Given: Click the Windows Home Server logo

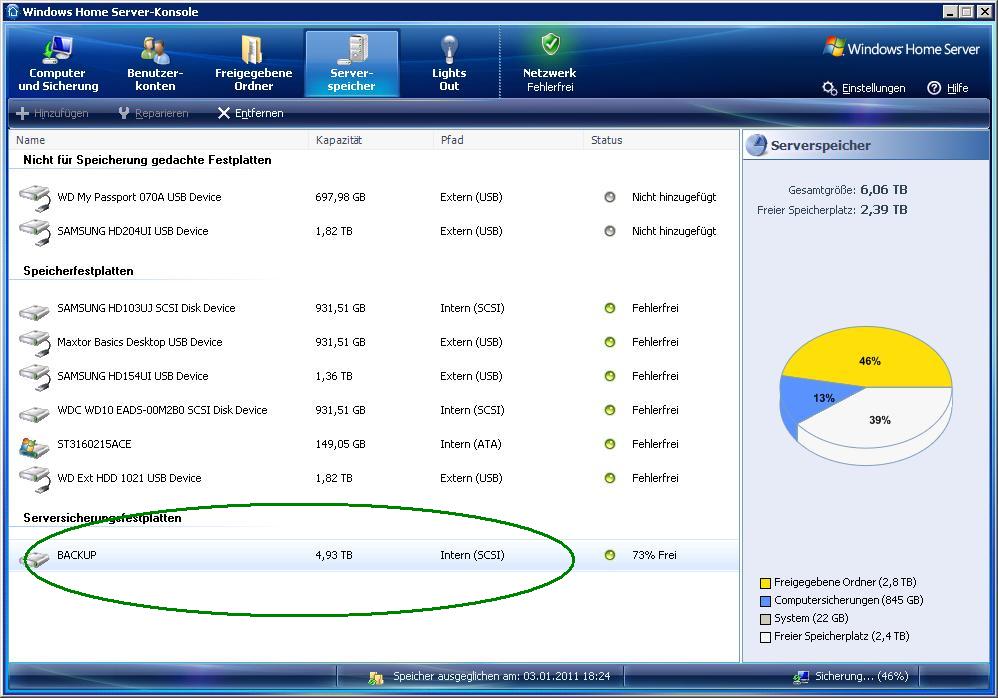Looking at the screenshot, I should click(x=901, y=48).
